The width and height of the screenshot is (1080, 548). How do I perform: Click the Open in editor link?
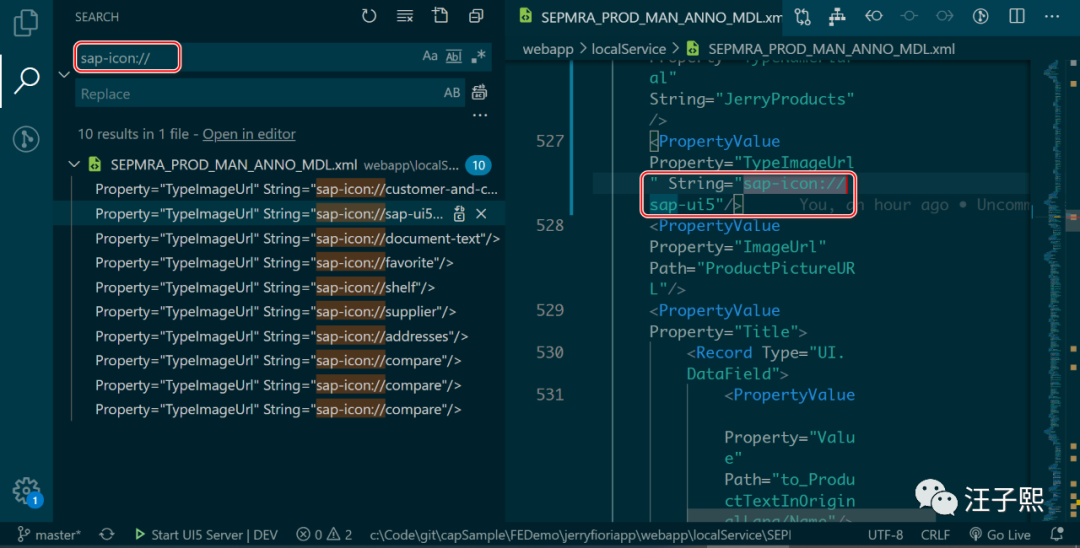[249, 134]
